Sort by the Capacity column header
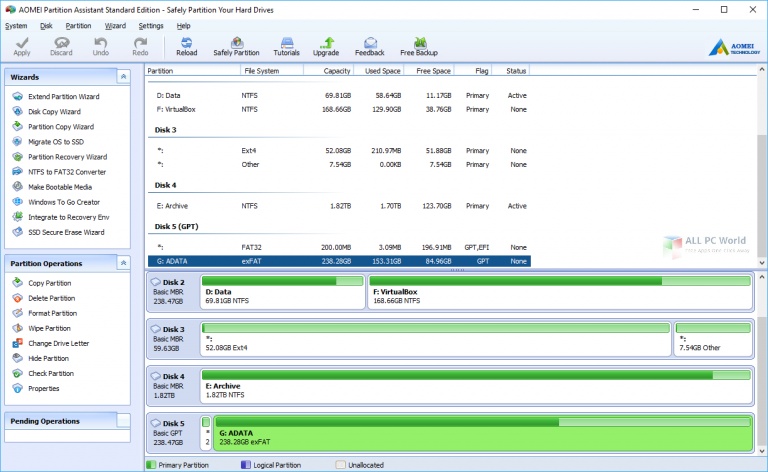The width and height of the screenshot is (768, 472). 329,71
